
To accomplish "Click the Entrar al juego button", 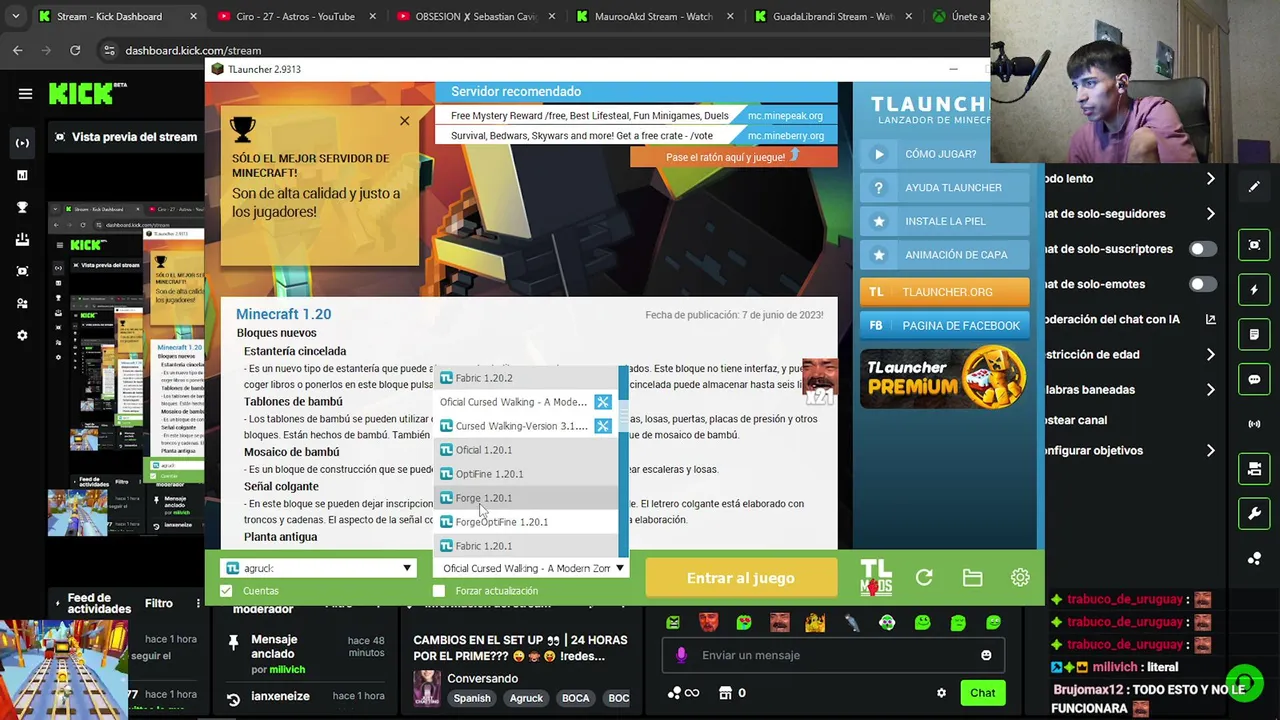I will [x=741, y=578].
